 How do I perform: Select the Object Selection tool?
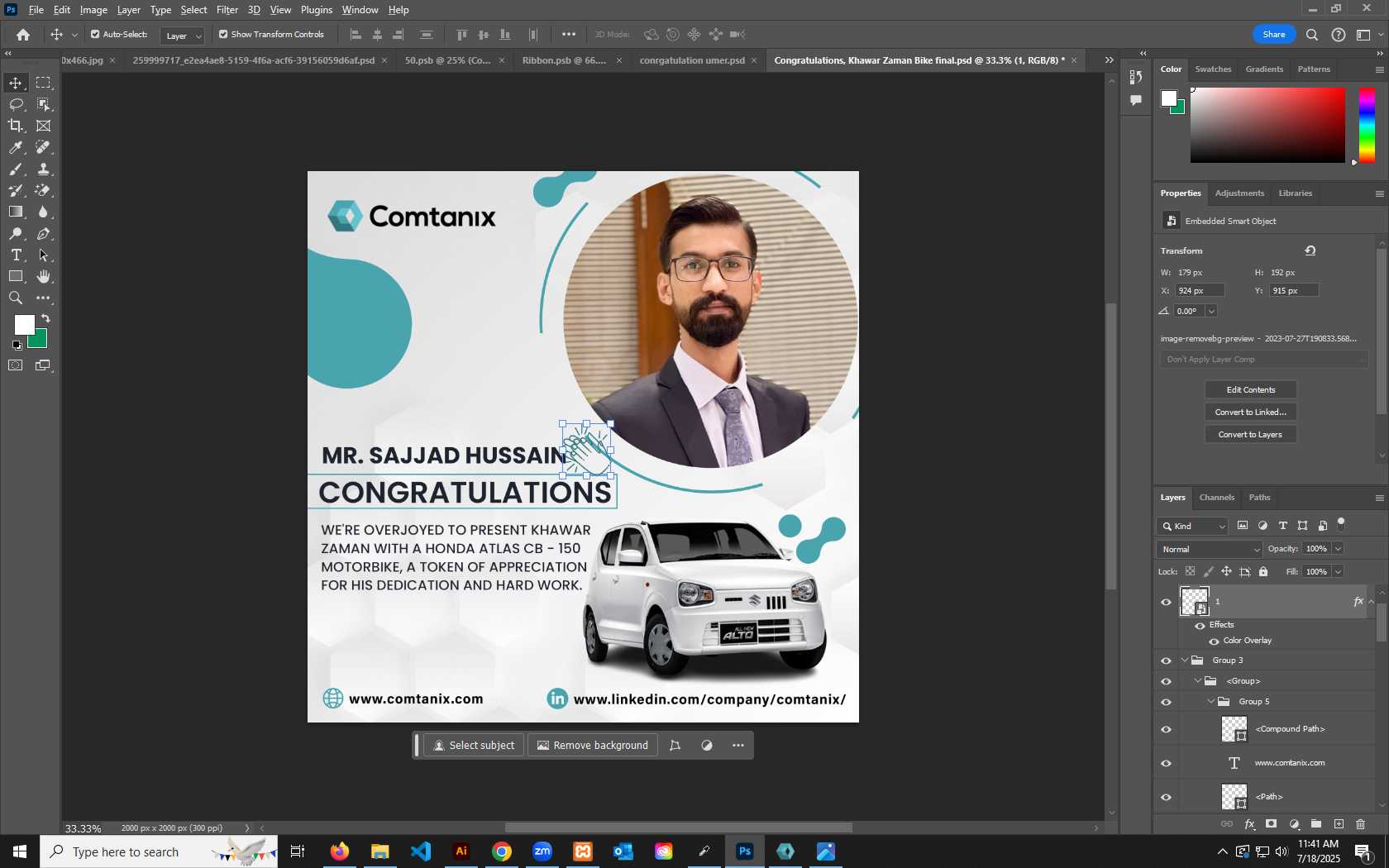(43, 104)
